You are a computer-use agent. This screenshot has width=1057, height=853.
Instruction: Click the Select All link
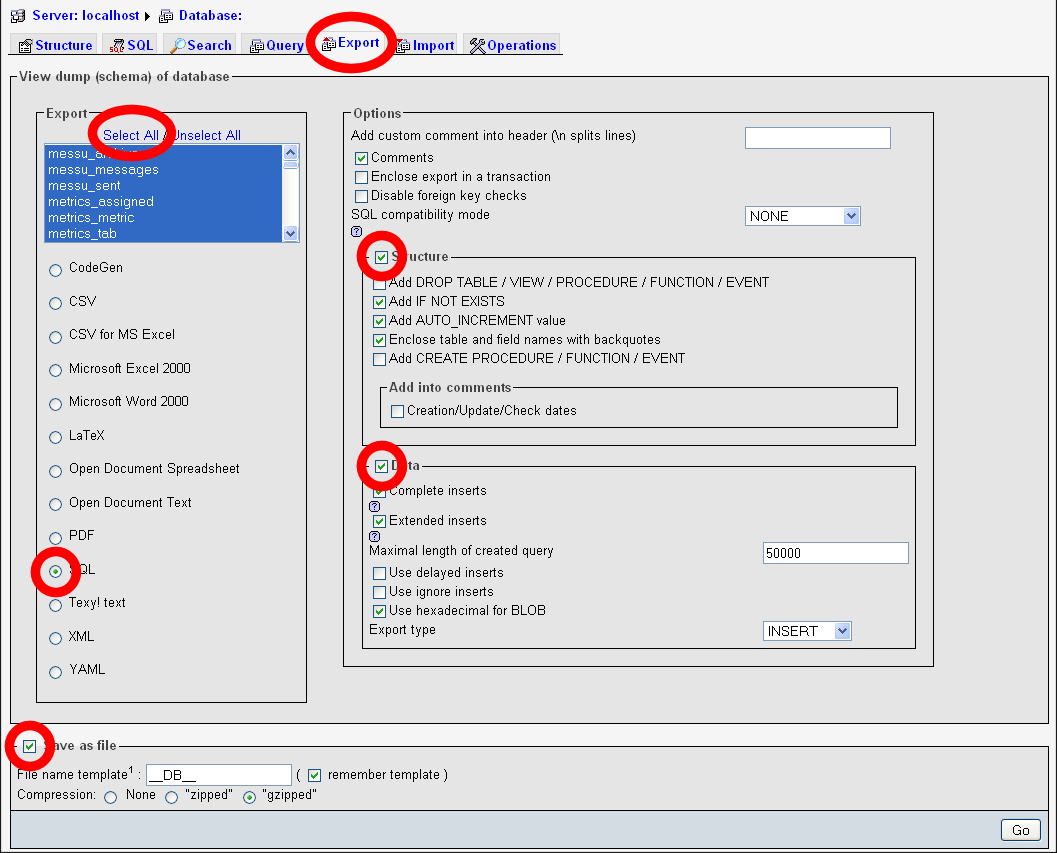tap(131, 135)
